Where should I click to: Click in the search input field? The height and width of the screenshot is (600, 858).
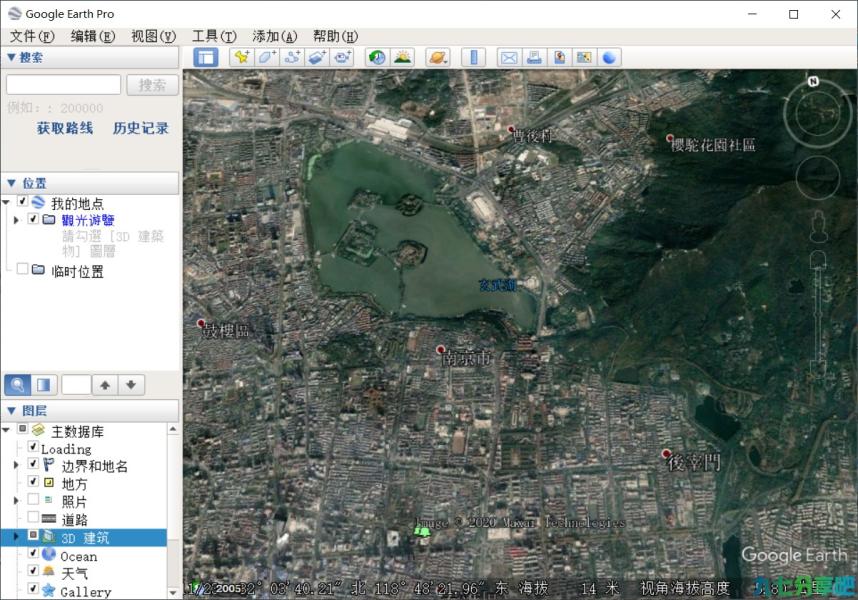[63, 85]
